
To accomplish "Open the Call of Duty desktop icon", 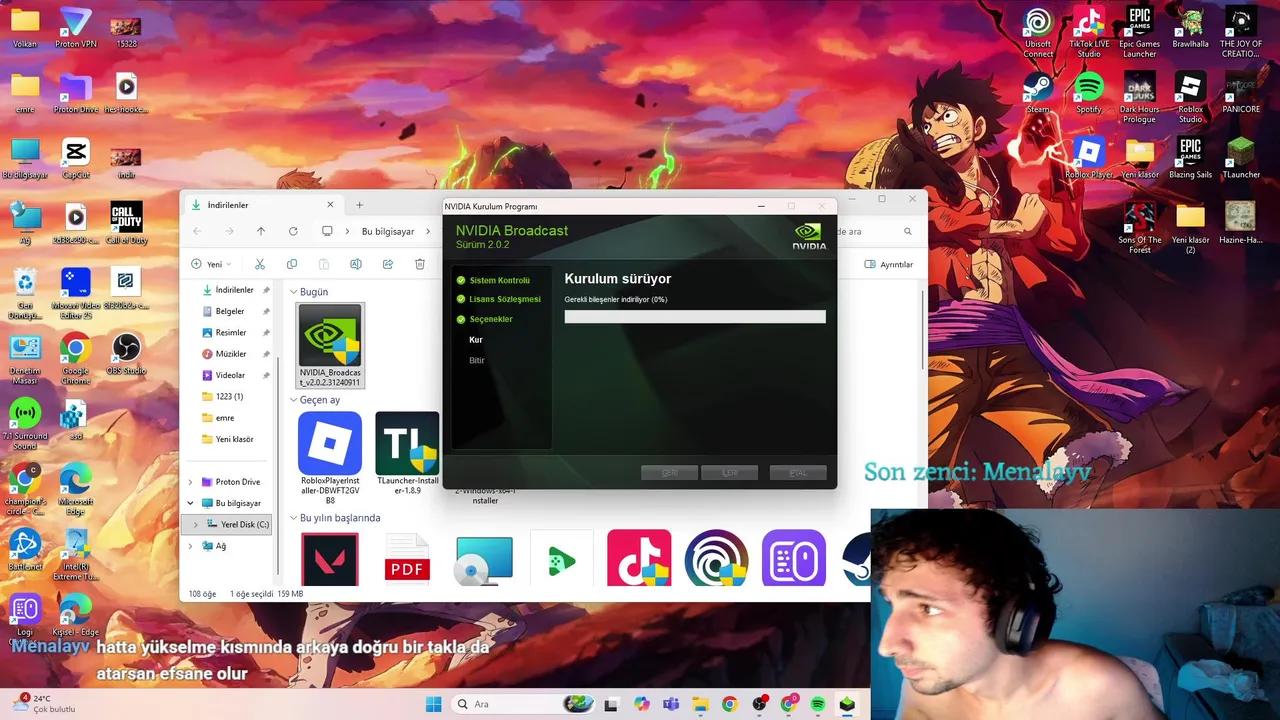I will [126, 223].
